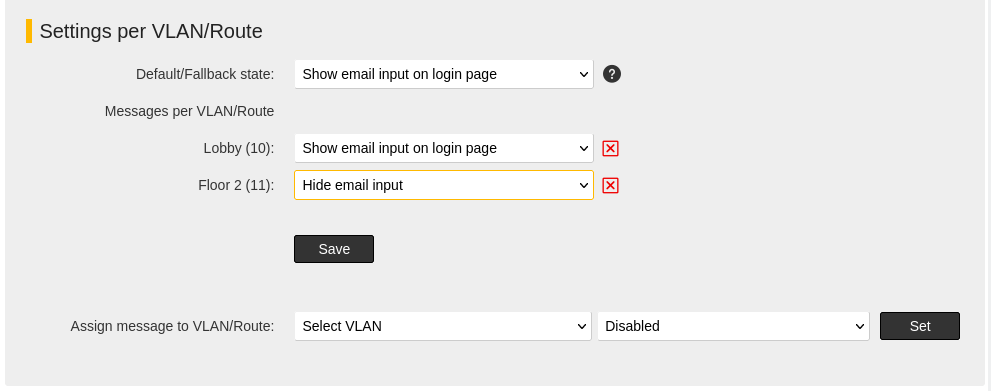Click the Floor 2 (11) label
The width and height of the screenshot is (991, 391).
236,186
